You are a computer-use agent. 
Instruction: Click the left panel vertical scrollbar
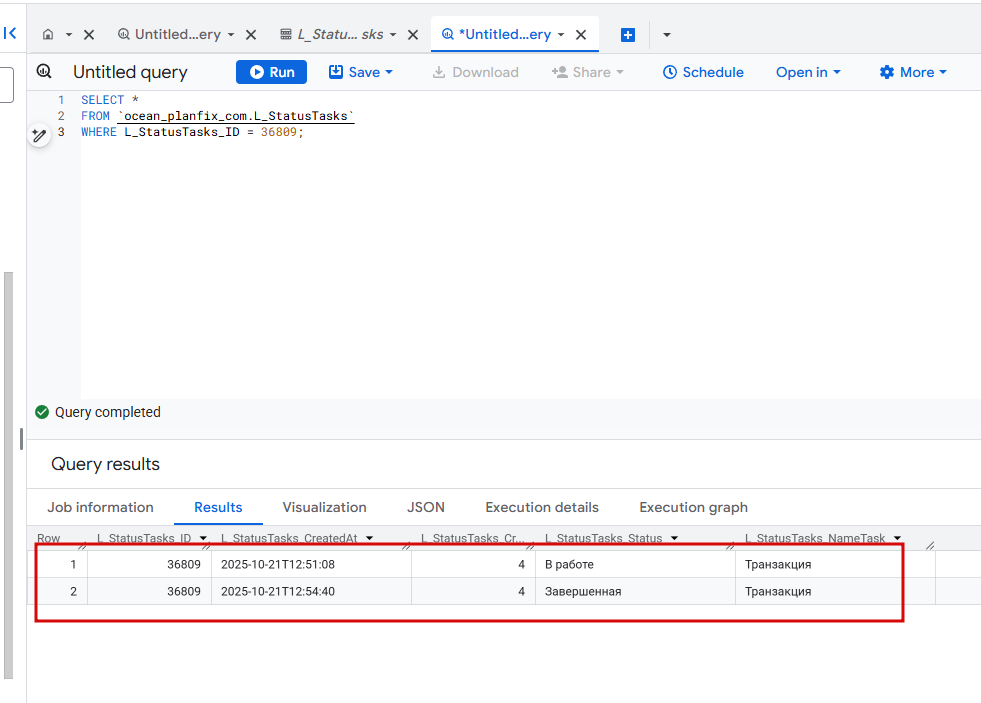(x=8, y=475)
